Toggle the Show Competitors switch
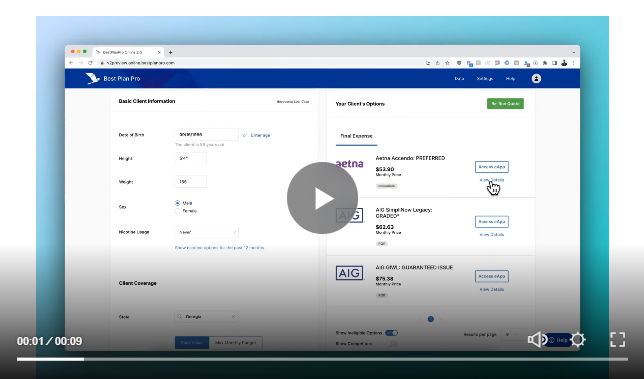This screenshot has height=379, width=644. pos(391,343)
